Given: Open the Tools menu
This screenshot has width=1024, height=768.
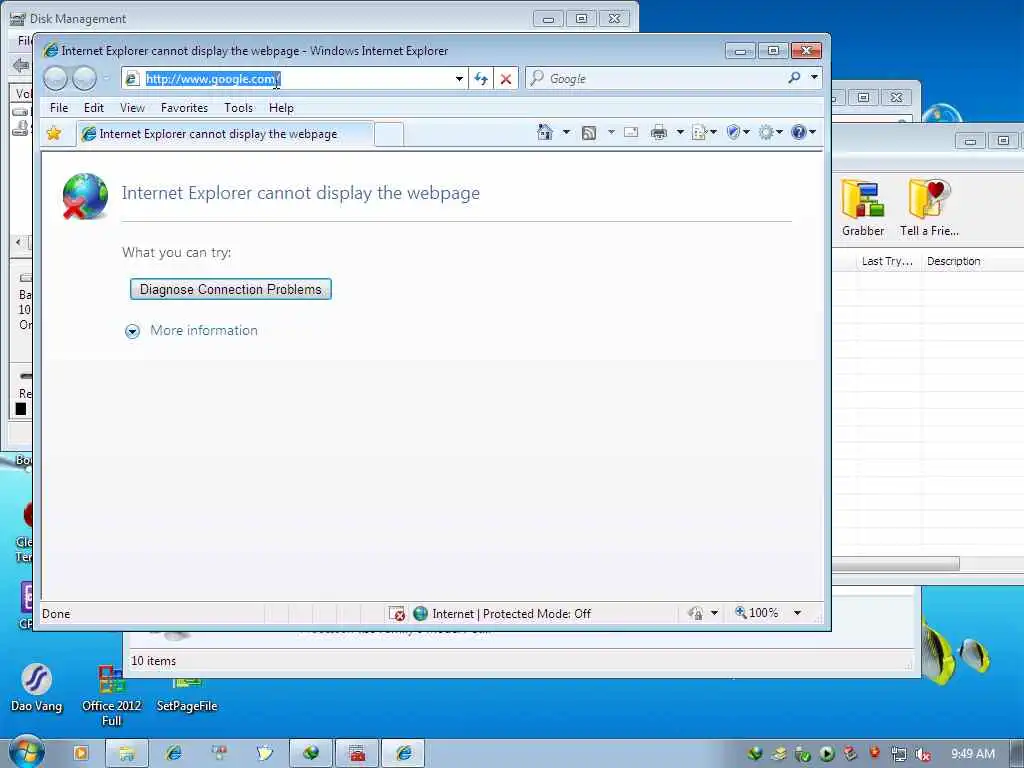Looking at the screenshot, I should 238,108.
